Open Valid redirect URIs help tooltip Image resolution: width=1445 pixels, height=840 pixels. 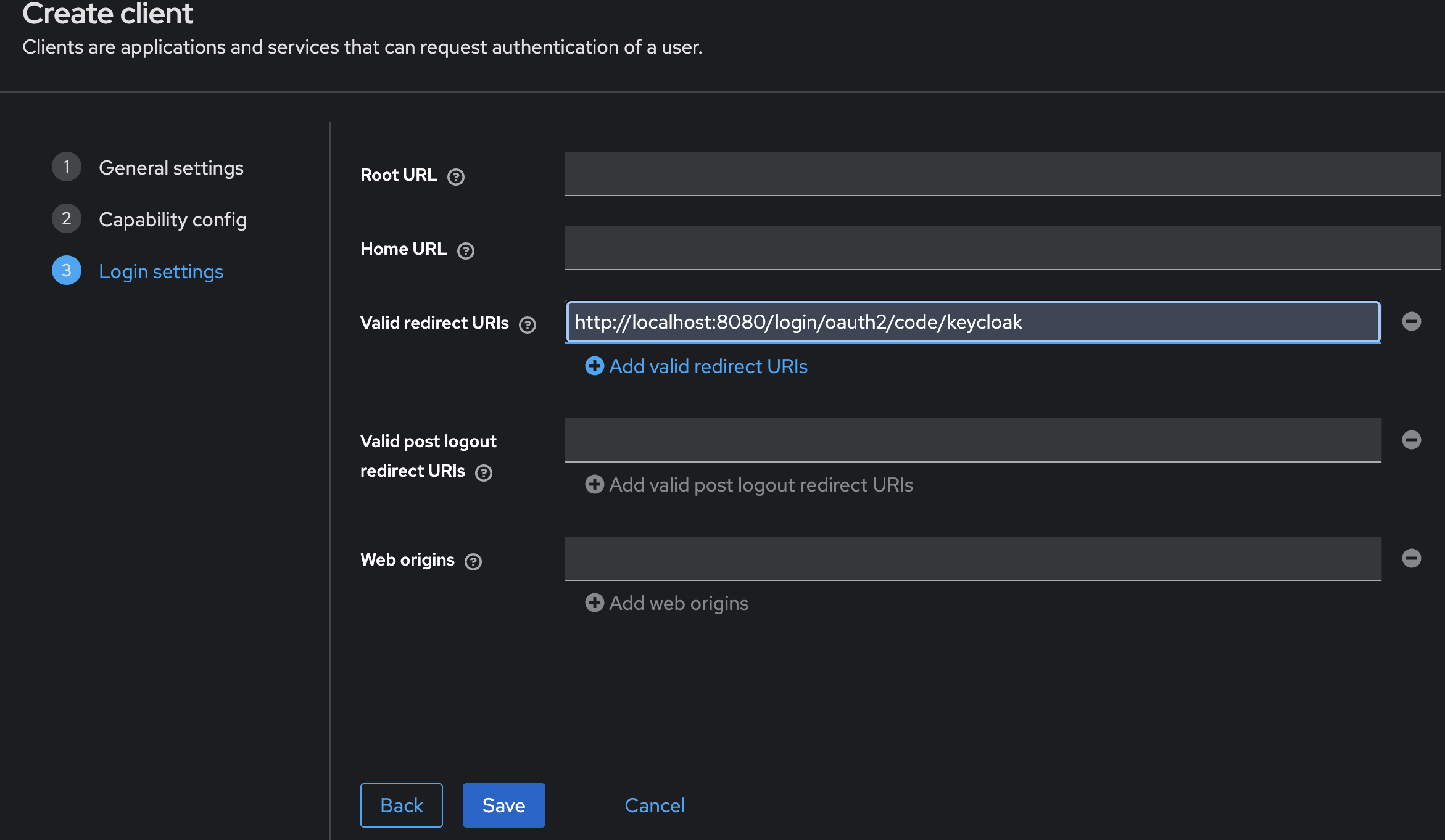527,325
